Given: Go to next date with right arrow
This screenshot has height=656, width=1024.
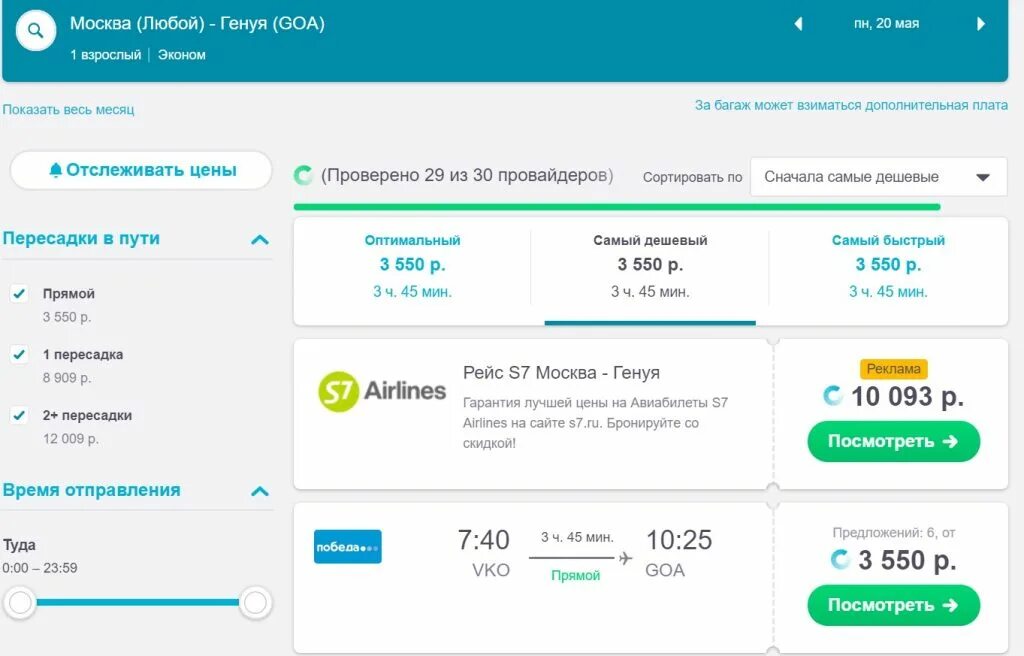Looking at the screenshot, I should click(x=980, y=24).
